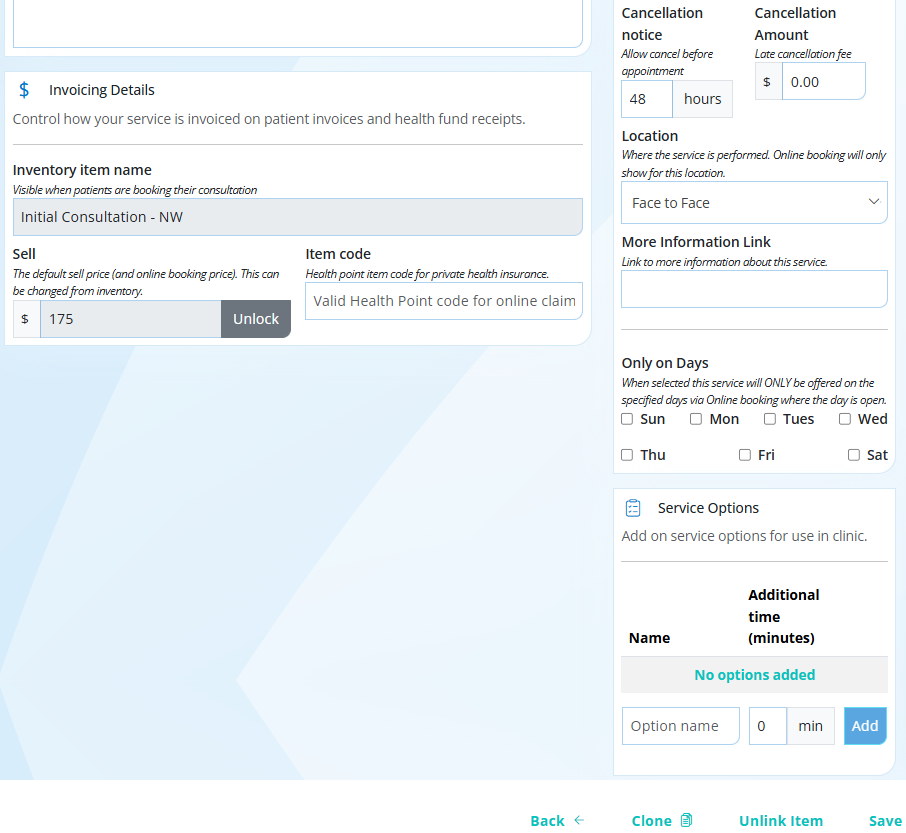
Task: Click the Cancellation Amount fee field
Action: [x=823, y=81]
